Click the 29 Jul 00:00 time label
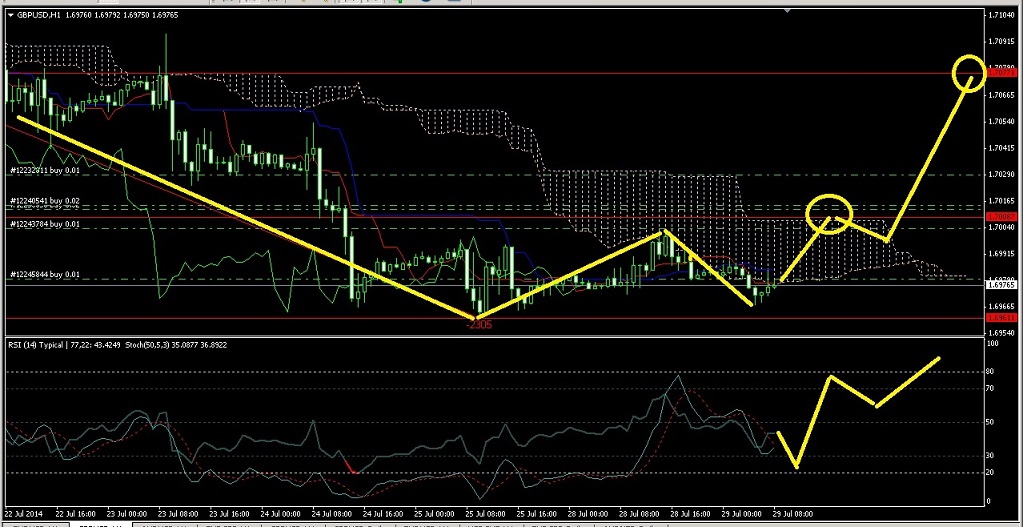Screen dimensions: 1023x527 [x=741, y=514]
